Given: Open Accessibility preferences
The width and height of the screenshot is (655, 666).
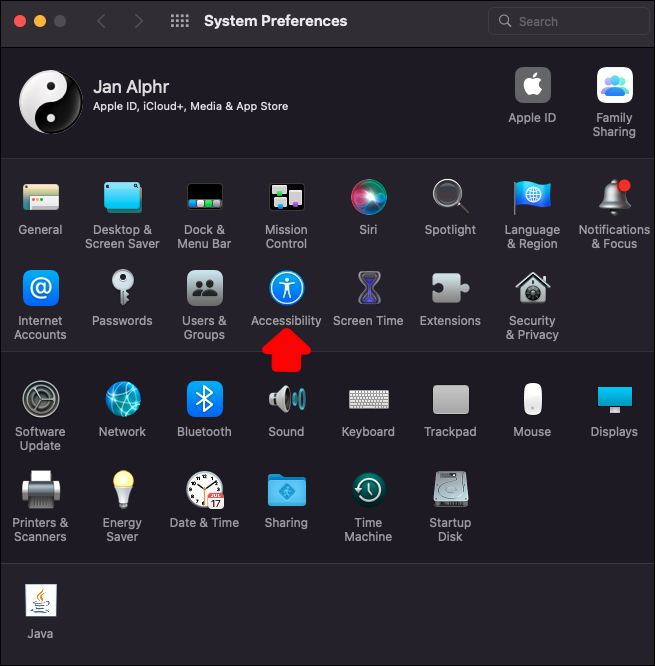Looking at the screenshot, I should [x=287, y=288].
